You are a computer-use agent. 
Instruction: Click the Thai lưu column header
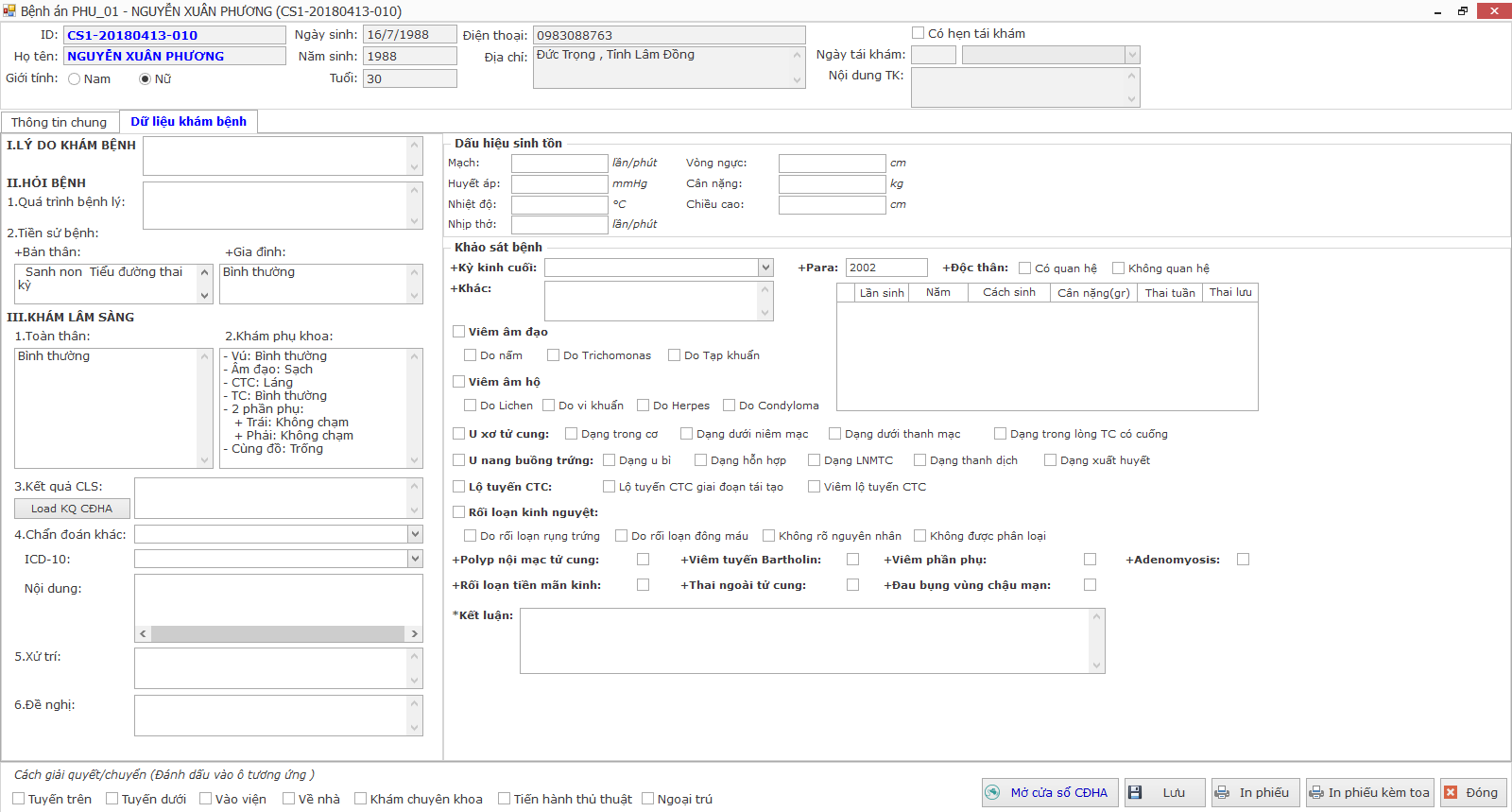tap(1230, 292)
